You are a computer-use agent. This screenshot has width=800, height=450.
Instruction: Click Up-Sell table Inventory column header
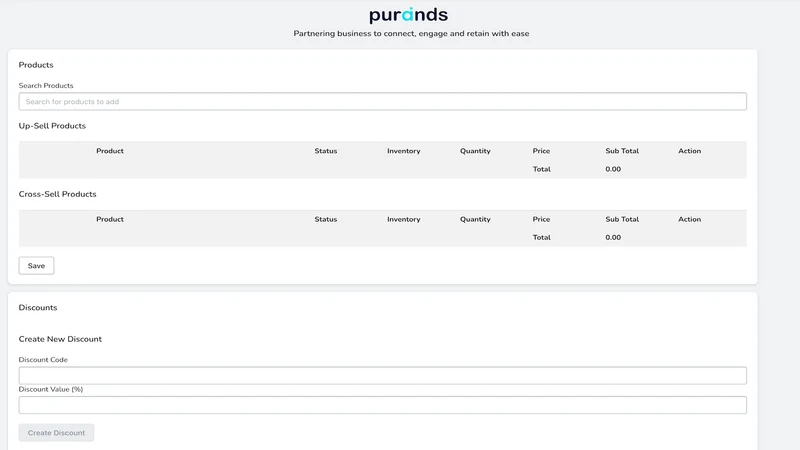point(404,151)
